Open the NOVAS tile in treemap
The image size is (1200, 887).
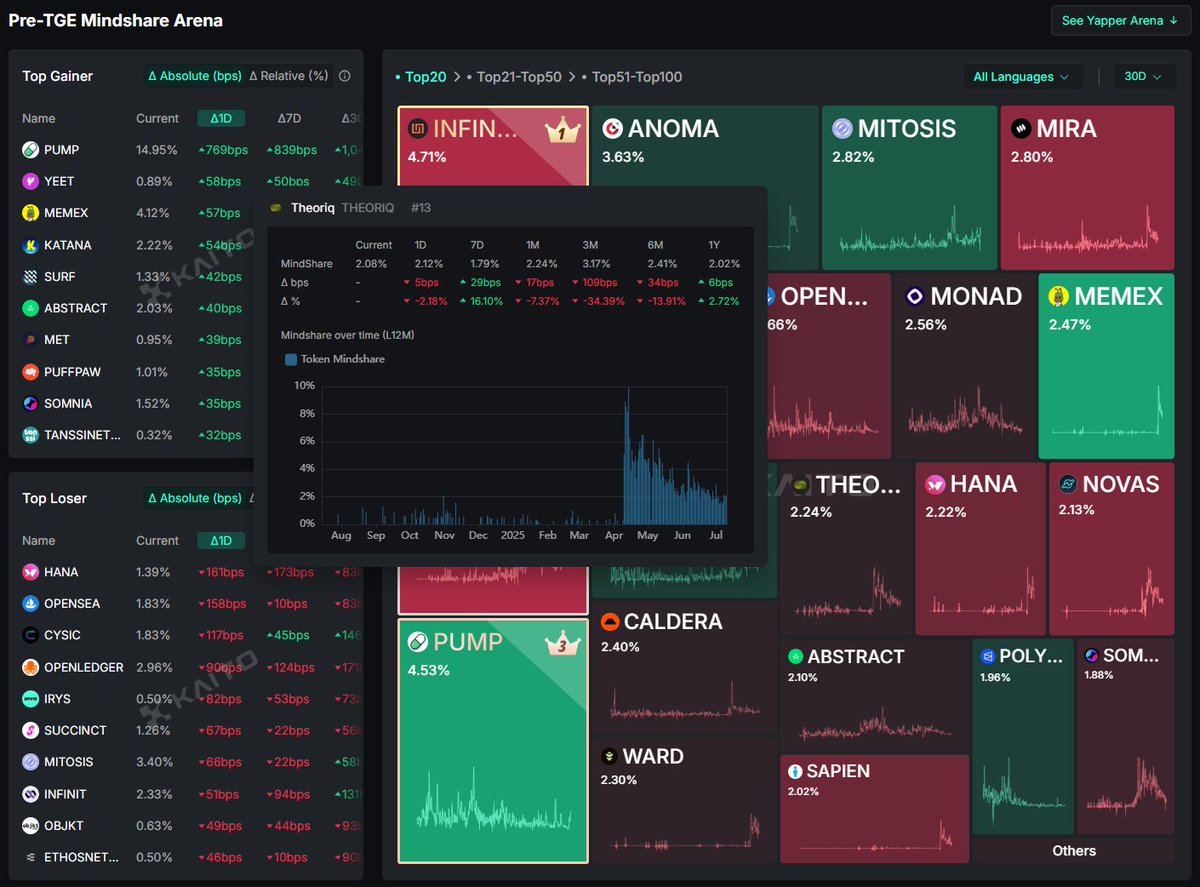(1111, 548)
